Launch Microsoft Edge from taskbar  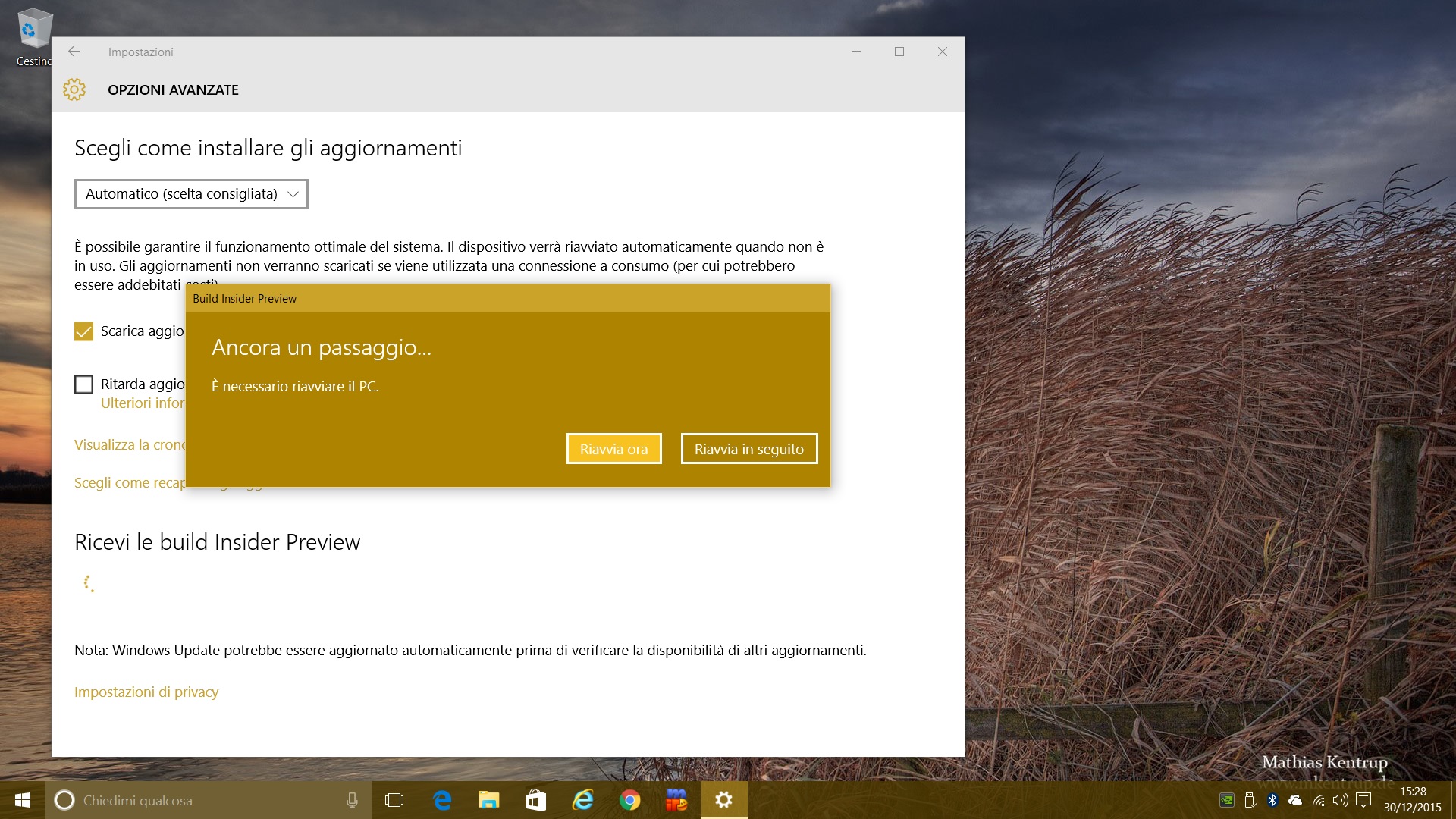click(x=441, y=800)
